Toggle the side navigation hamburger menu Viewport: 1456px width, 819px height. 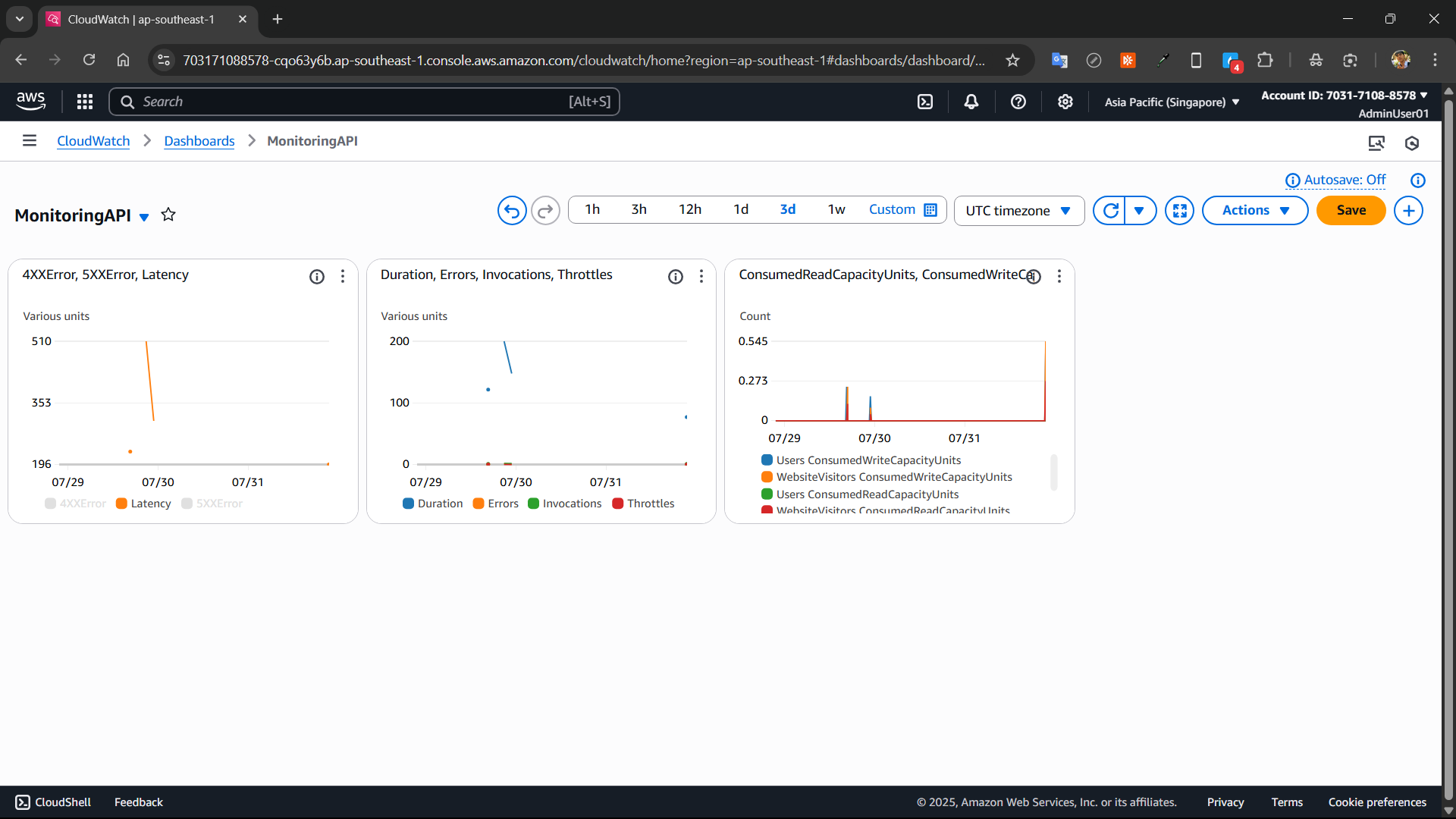coord(30,140)
